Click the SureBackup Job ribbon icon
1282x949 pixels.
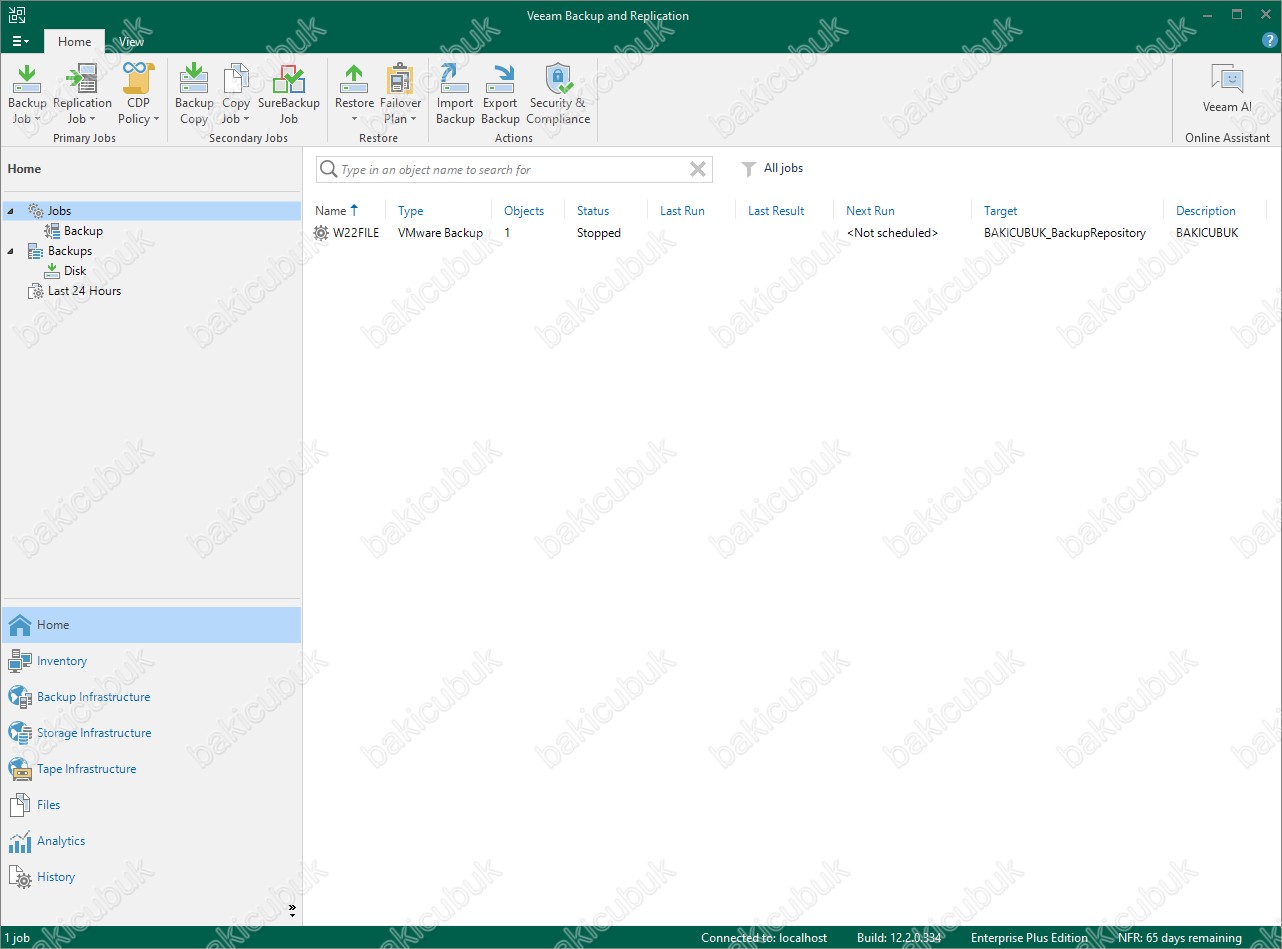click(288, 78)
